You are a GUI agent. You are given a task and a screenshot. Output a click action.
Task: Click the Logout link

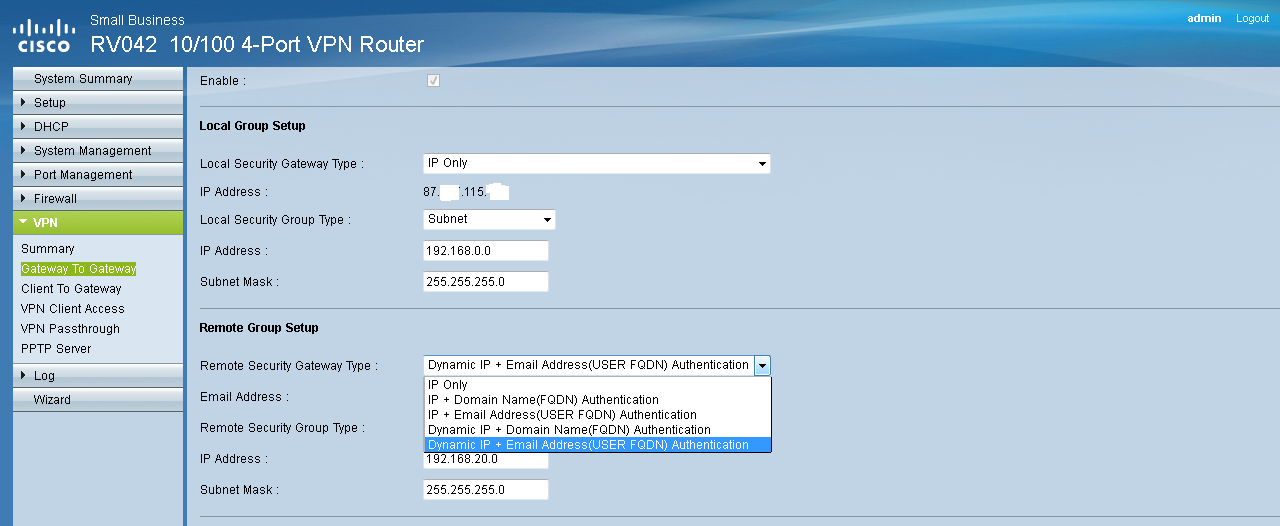(1252, 19)
